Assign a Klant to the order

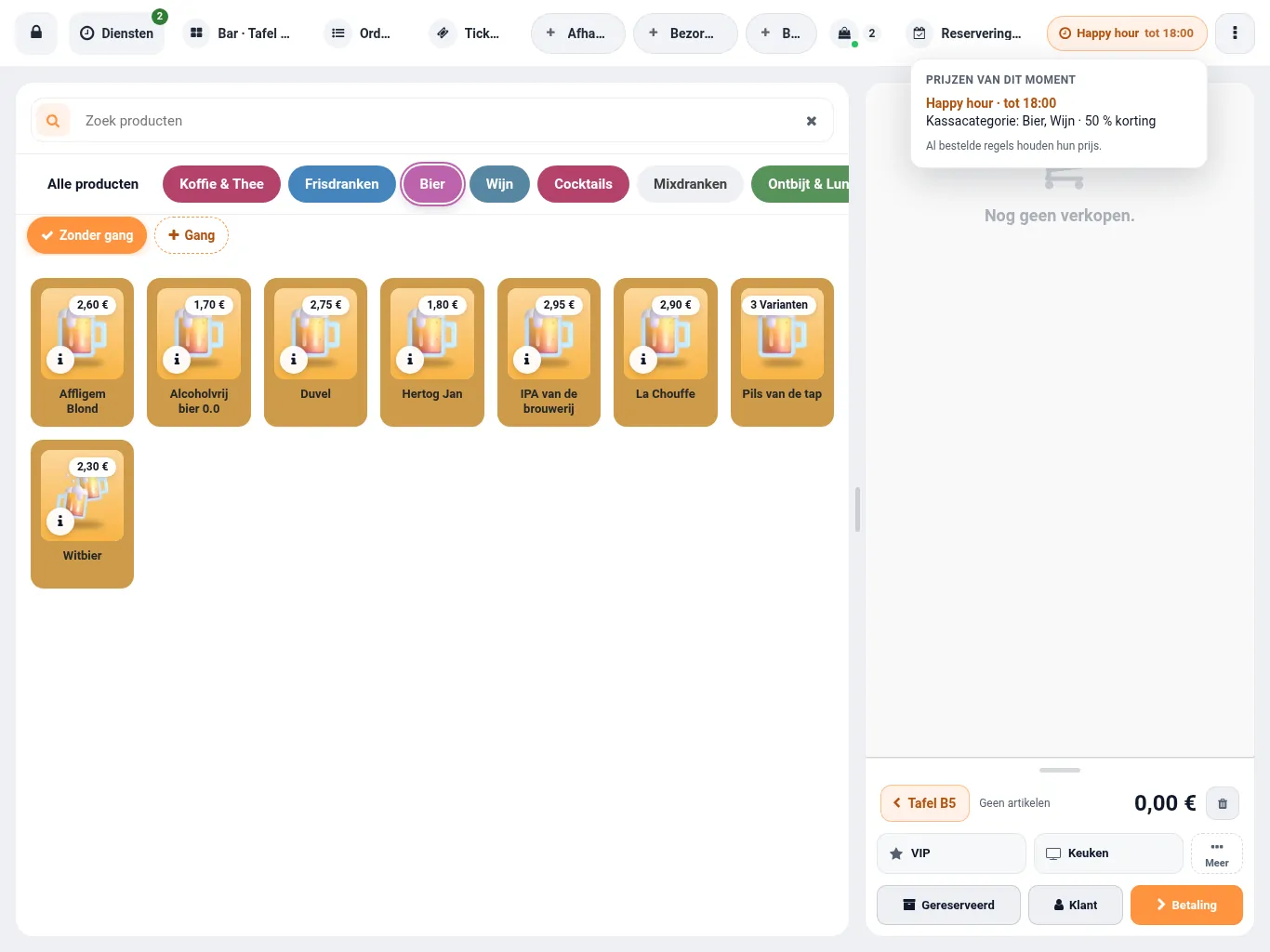coord(1076,906)
